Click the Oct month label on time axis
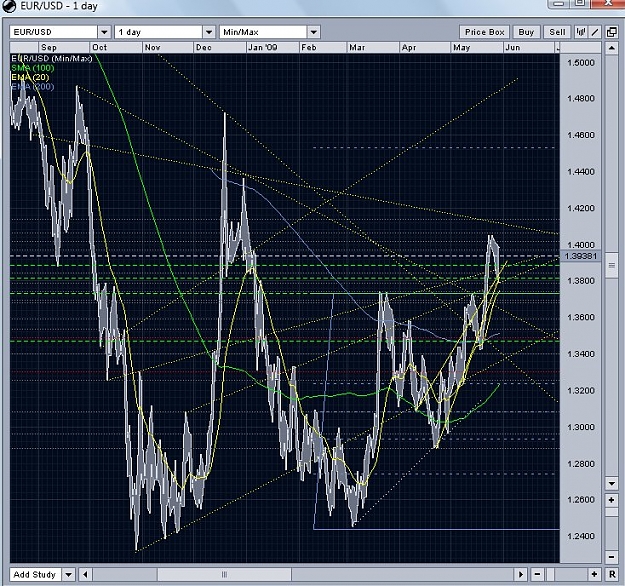This screenshot has width=625, height=586. click(x=99, y=47)
